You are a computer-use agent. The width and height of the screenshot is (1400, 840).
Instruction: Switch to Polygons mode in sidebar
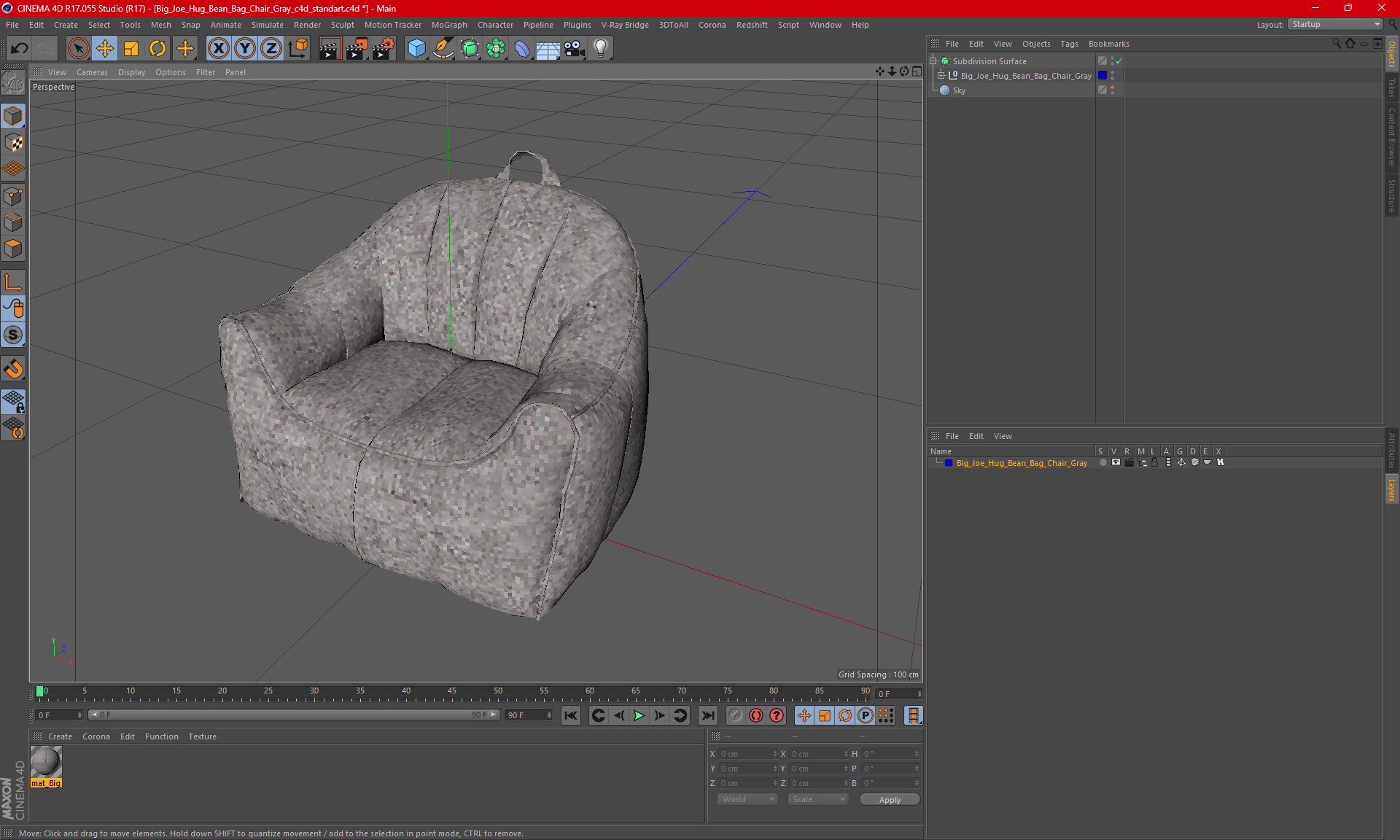coord(13,249)
